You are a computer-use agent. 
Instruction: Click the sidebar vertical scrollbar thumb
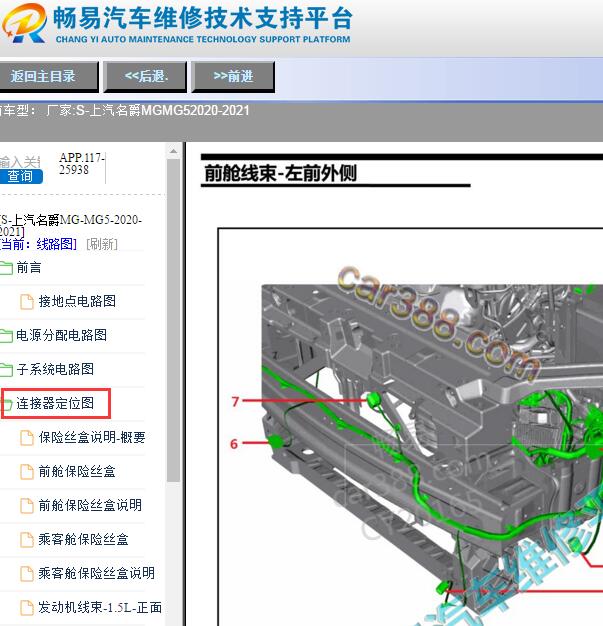(173, 321)
